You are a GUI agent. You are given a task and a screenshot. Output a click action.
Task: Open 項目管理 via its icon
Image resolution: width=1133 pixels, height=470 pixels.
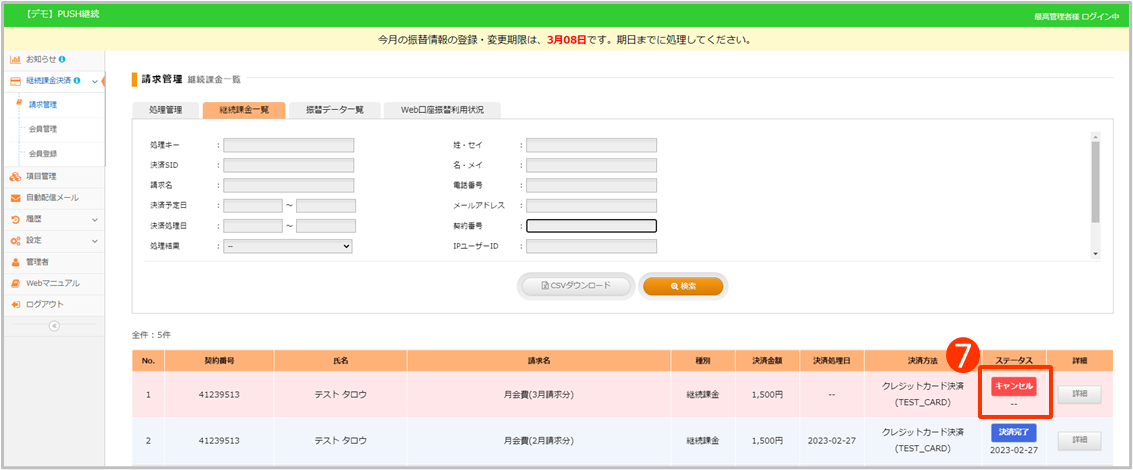pyautogui.click(x=15, y=176)
